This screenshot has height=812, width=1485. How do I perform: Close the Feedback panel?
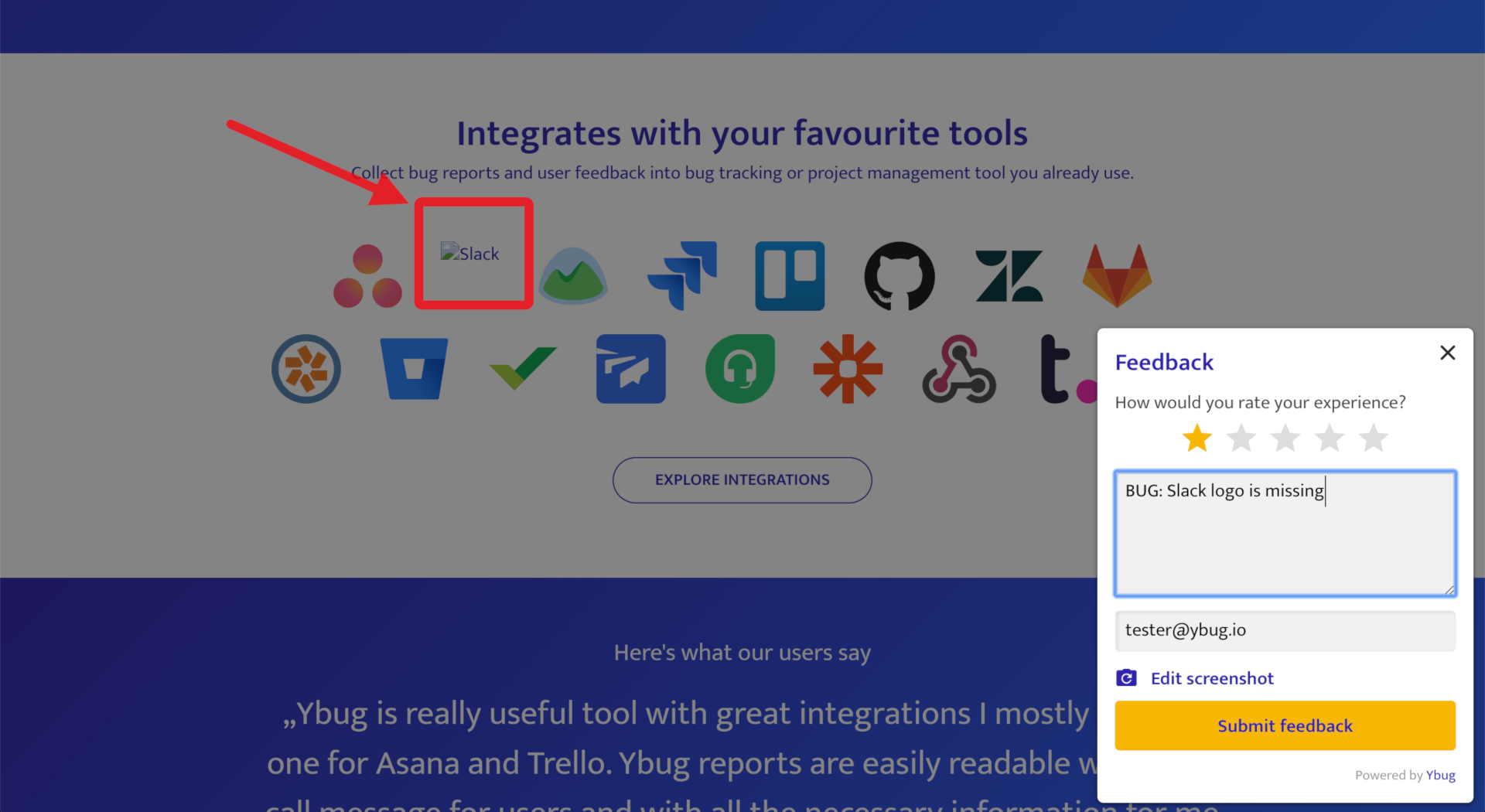coord(1448,353)
